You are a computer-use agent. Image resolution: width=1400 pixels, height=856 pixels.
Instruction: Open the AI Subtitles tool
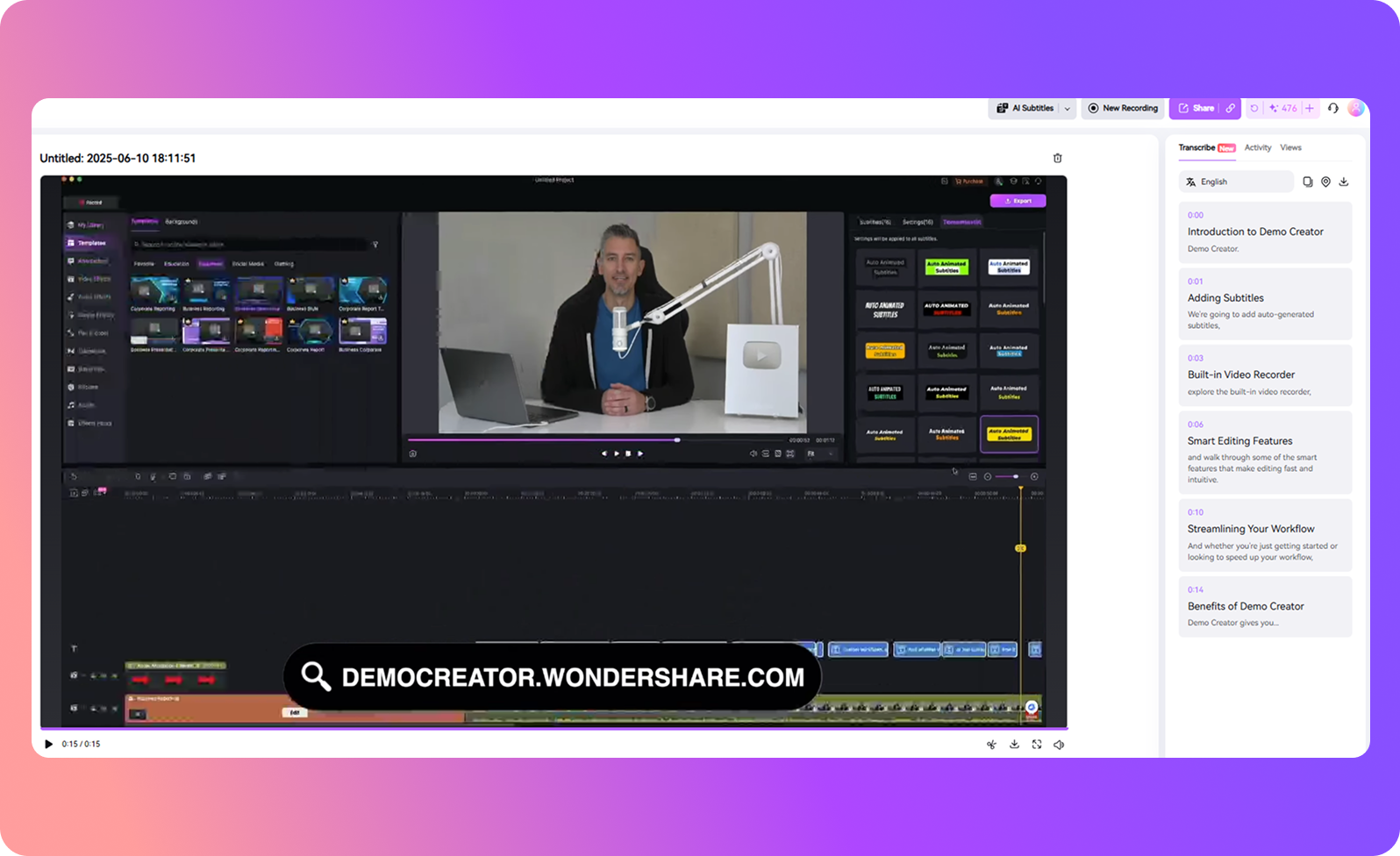pos(1025,109)
